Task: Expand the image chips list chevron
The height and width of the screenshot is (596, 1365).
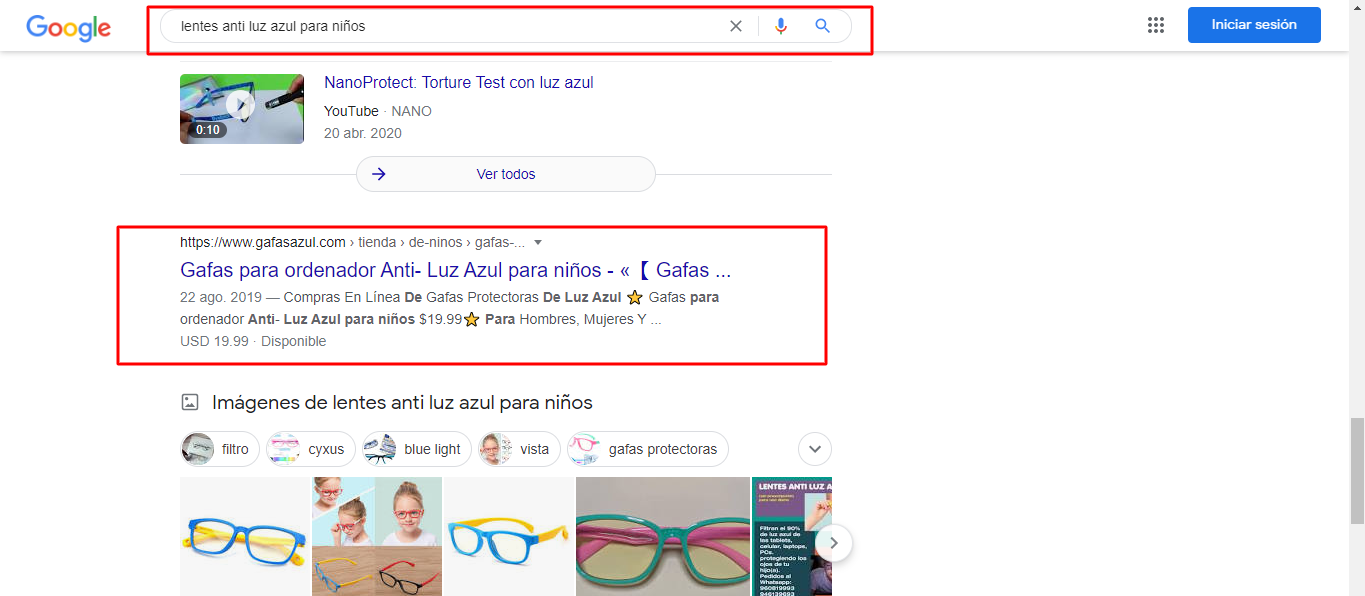Action: 815,449
